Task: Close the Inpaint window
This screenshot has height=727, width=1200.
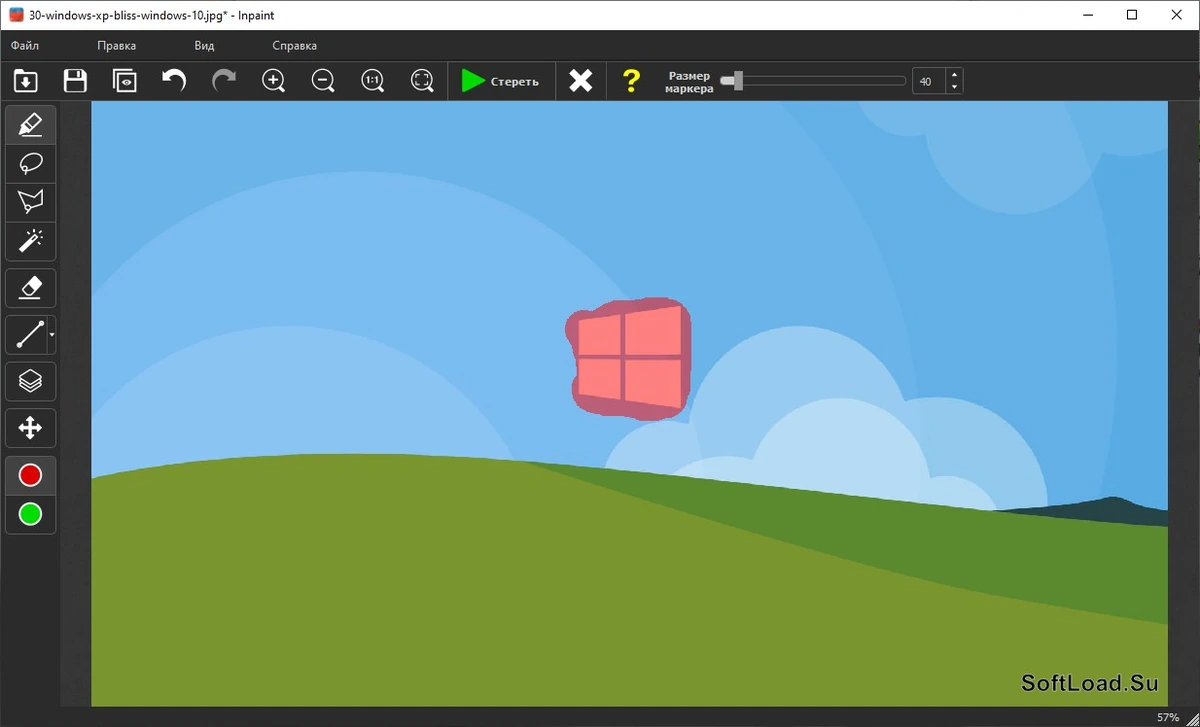Action: point(1177,15)
